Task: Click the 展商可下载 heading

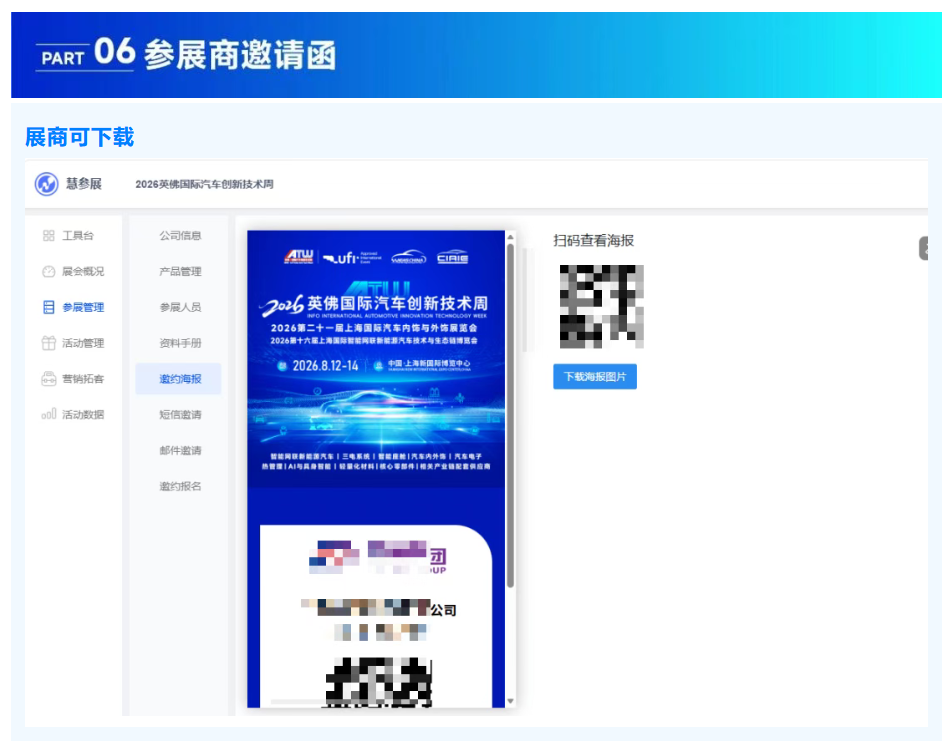Action: pos(79,137)
